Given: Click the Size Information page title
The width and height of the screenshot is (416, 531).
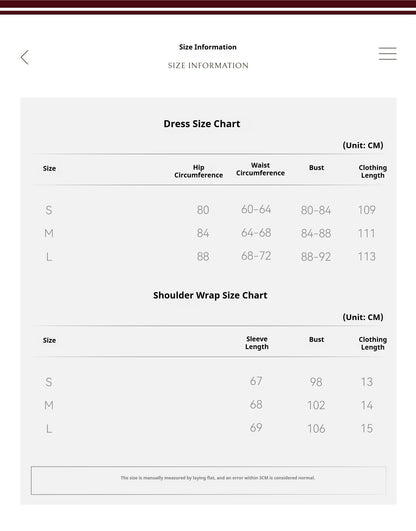Looking at the screenshot, I should pyautogui.click(x=208, y=47).
